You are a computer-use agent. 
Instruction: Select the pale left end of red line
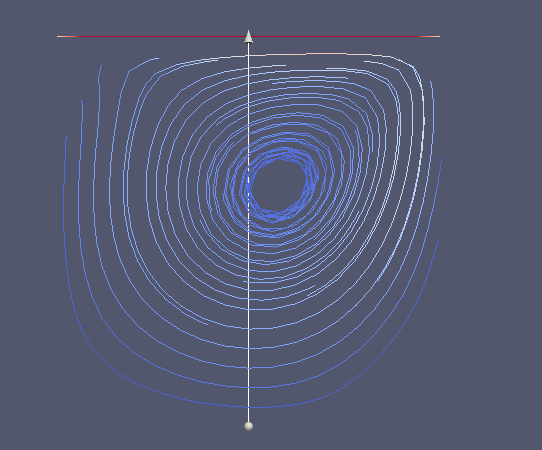[x=68, y=36]
